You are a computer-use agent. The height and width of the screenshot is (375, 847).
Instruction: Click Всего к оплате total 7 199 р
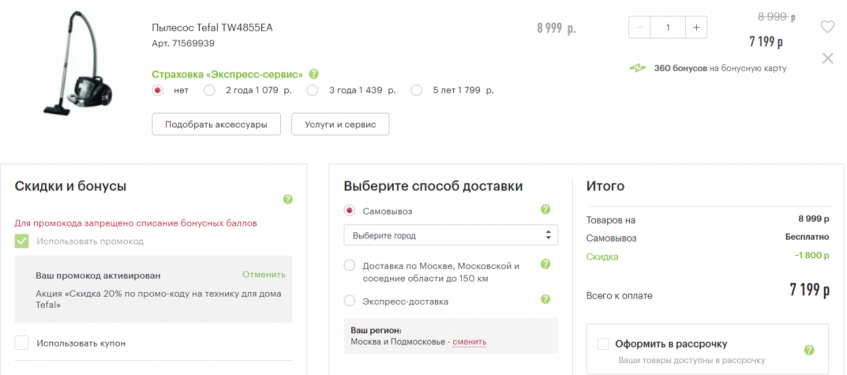(810, 290)
